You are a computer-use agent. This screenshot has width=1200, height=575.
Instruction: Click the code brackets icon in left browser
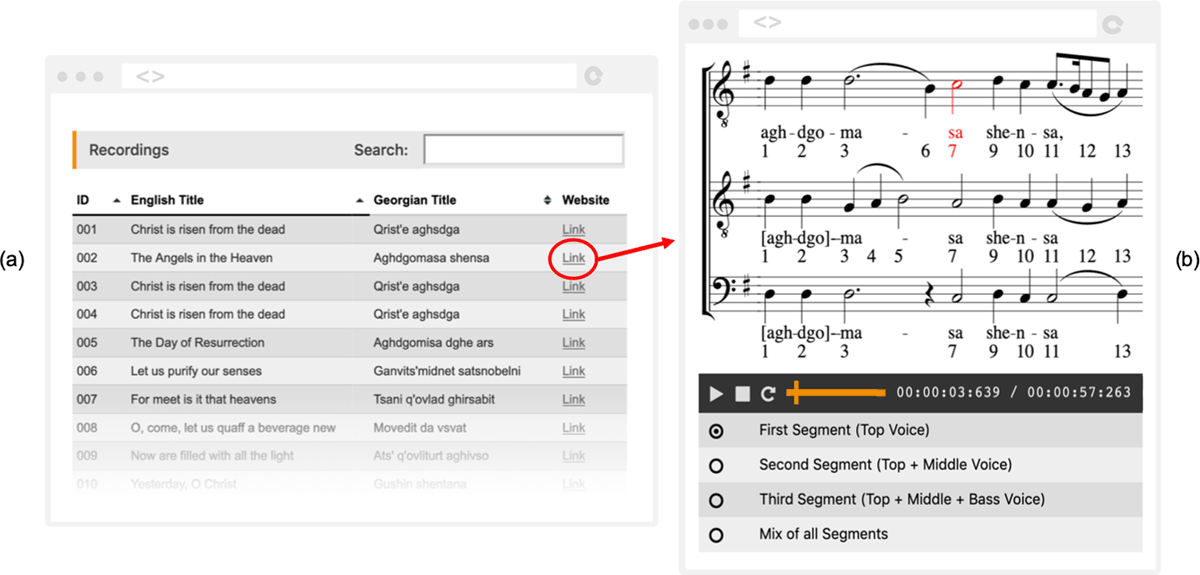150,76
